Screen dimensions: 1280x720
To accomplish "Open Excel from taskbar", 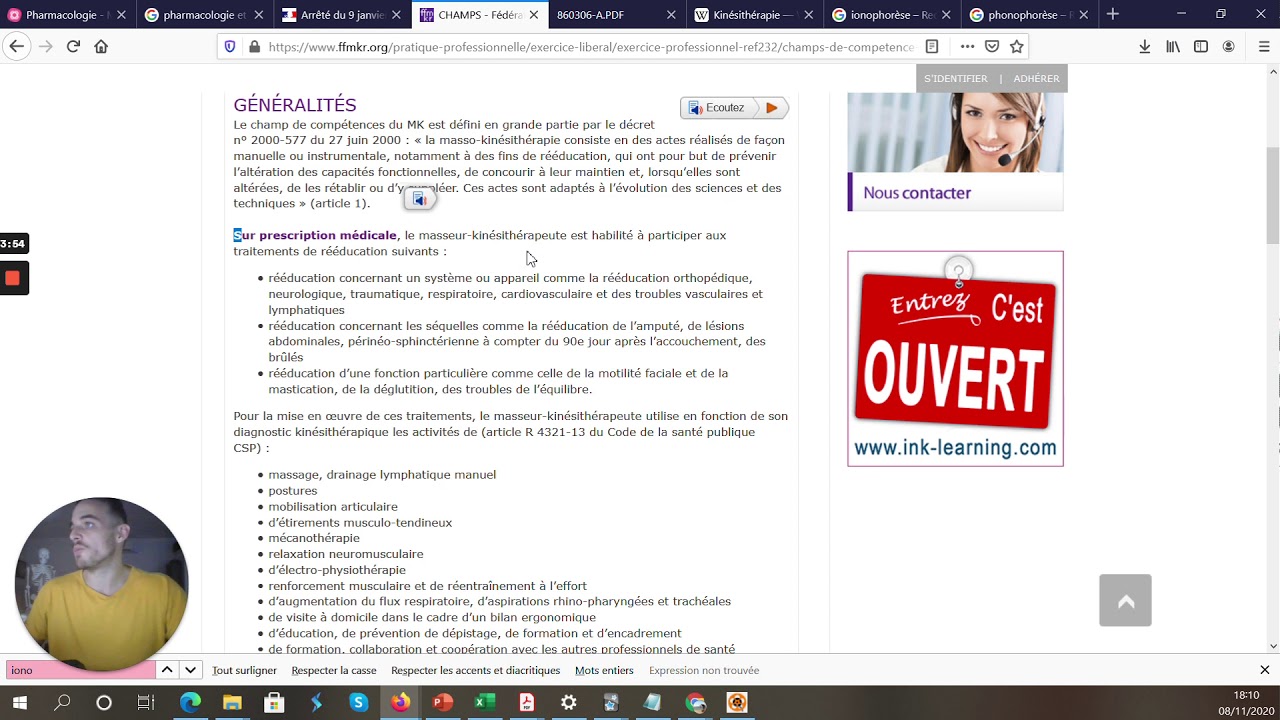I will 484,702.
